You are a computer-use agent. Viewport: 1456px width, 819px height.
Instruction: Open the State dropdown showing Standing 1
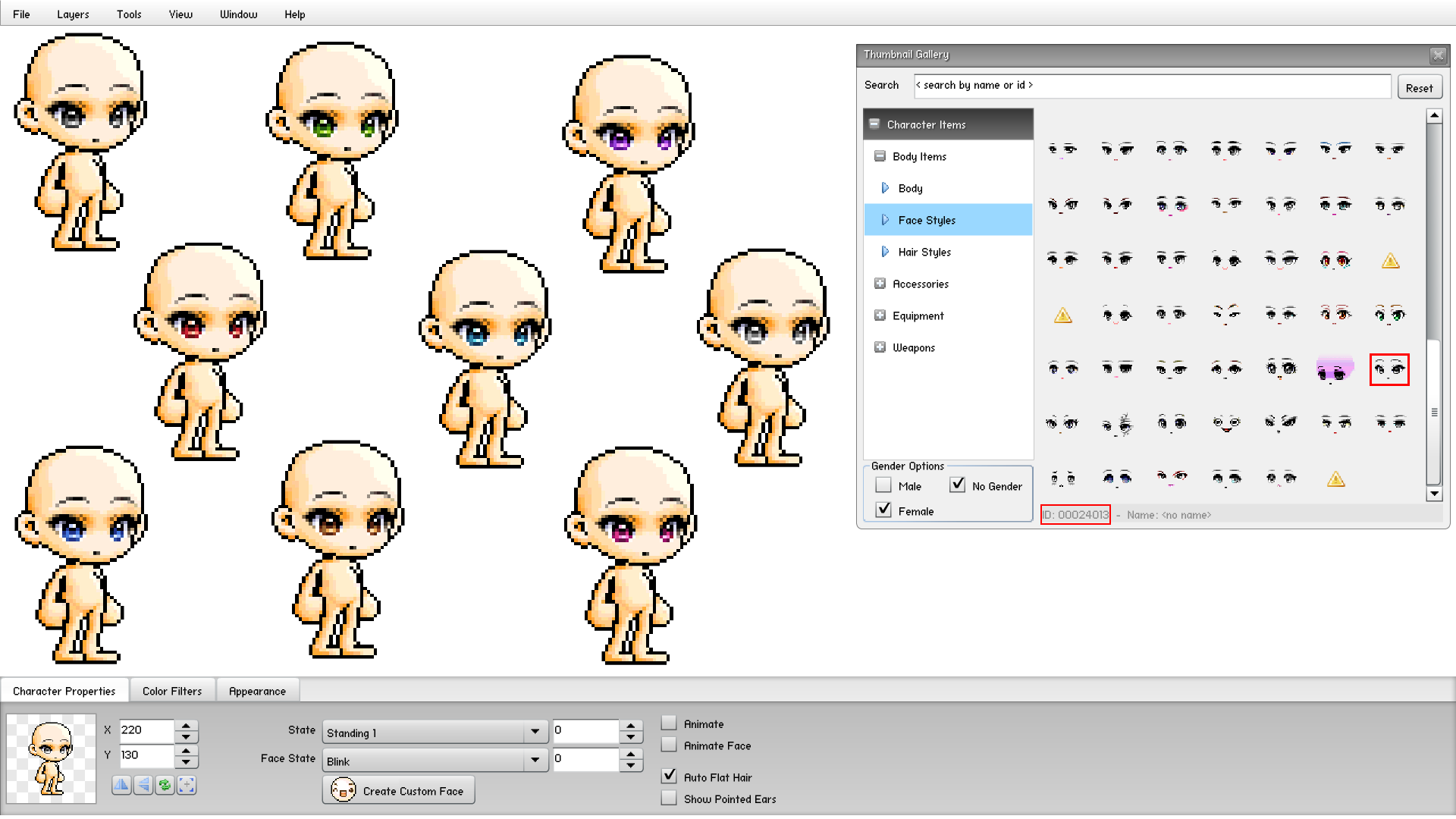click(435, 732)
